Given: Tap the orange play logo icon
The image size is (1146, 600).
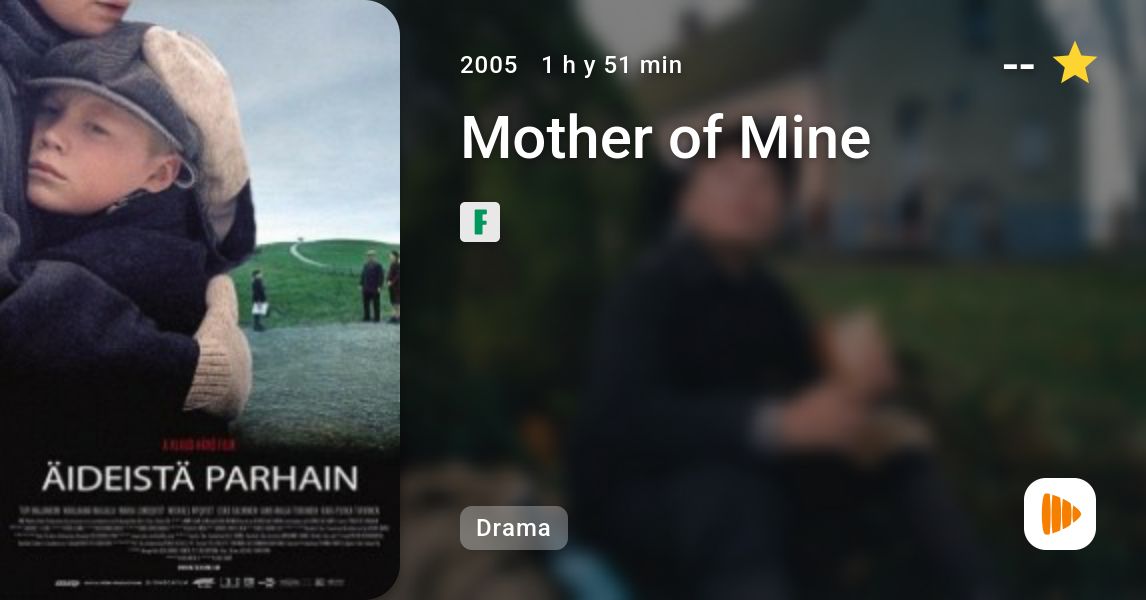Looking at the screenshot, I should point(1060,514).
